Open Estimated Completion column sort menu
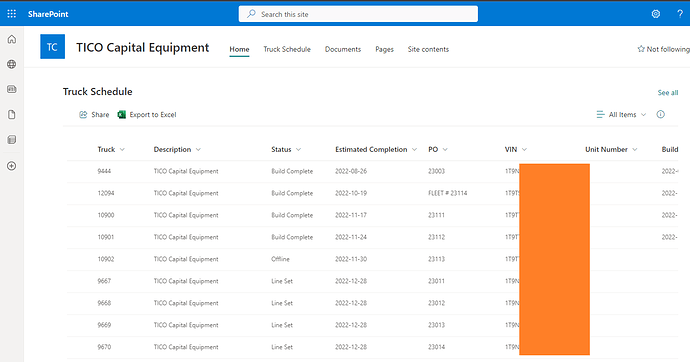The width and height of the screenshot is (690, 362). pyautogui.click(x=376, y=150)
